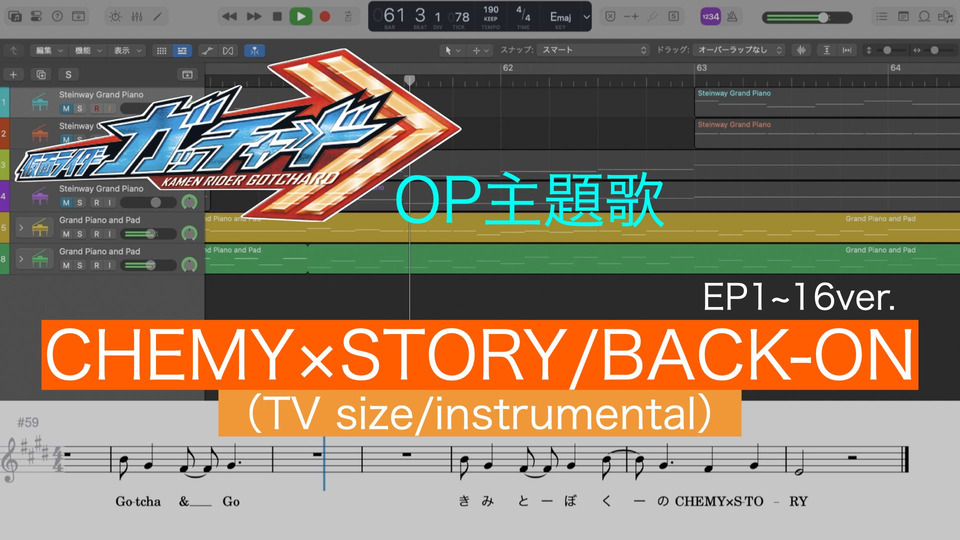The width and height of the screenshot is (960, 540).
Task: Open the pointer tool menu
Action: pyautogui.click(x=452, y=50)
